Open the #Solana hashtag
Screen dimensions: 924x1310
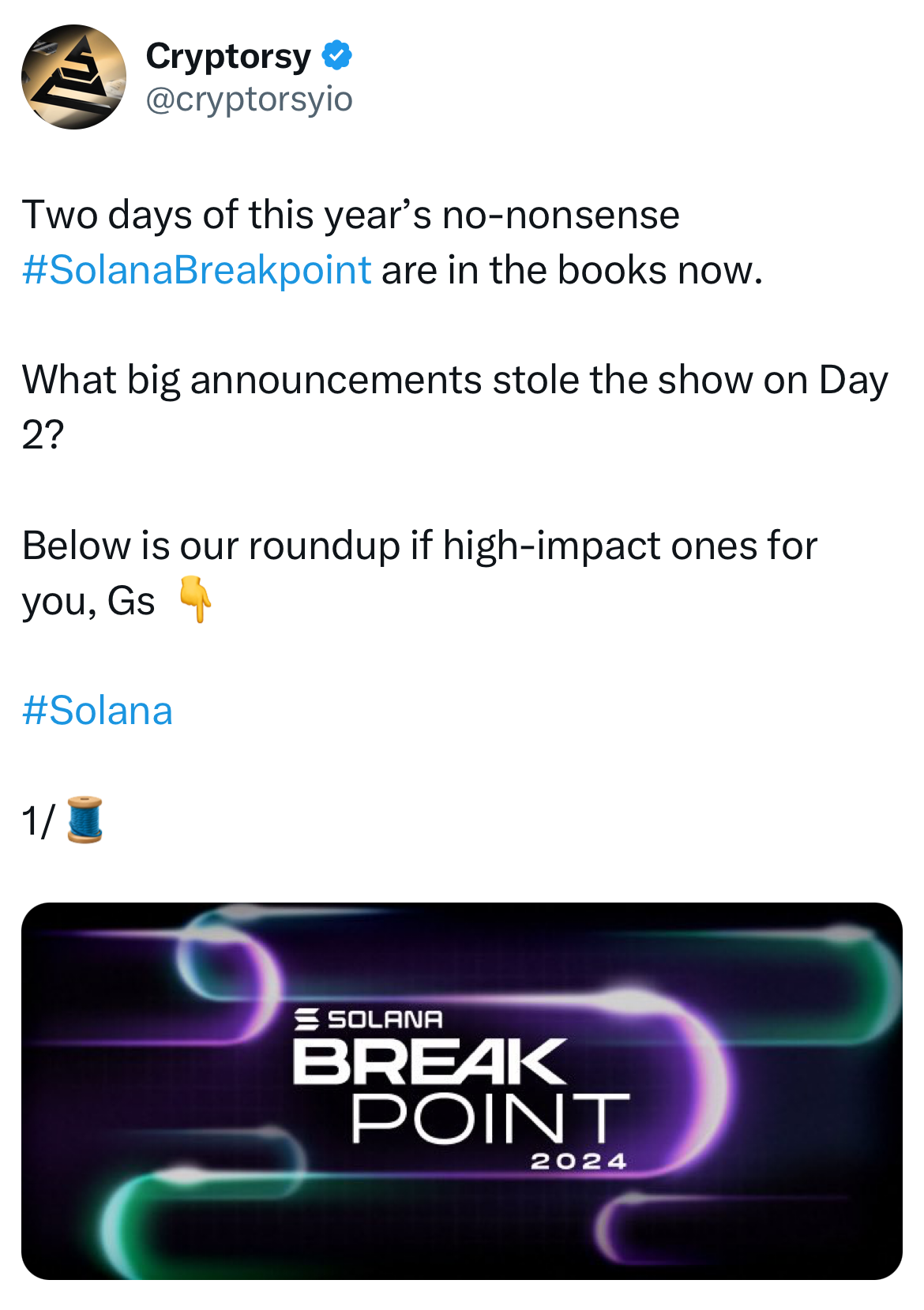pyautogui.click(x=97, y=711)
